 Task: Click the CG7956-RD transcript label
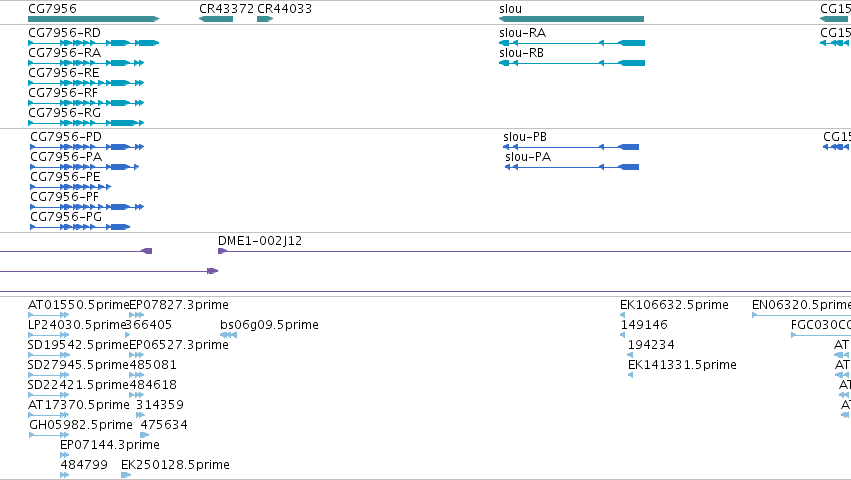(64, 33)
